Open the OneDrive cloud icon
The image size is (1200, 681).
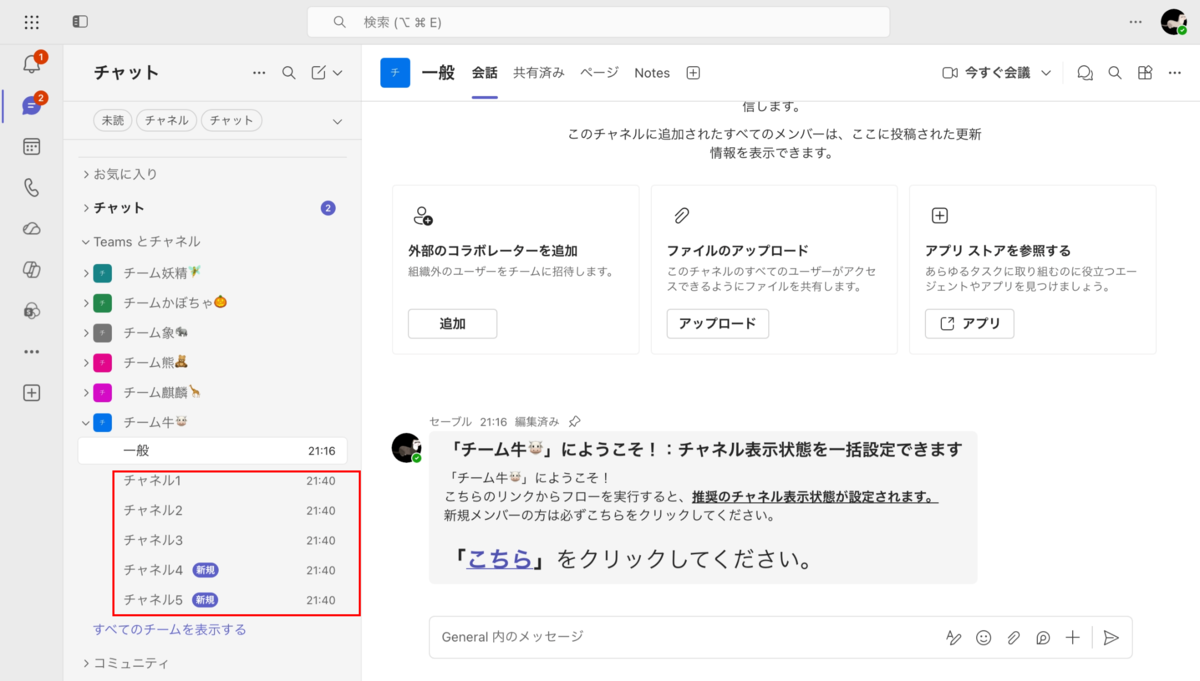tap(31, 229)
